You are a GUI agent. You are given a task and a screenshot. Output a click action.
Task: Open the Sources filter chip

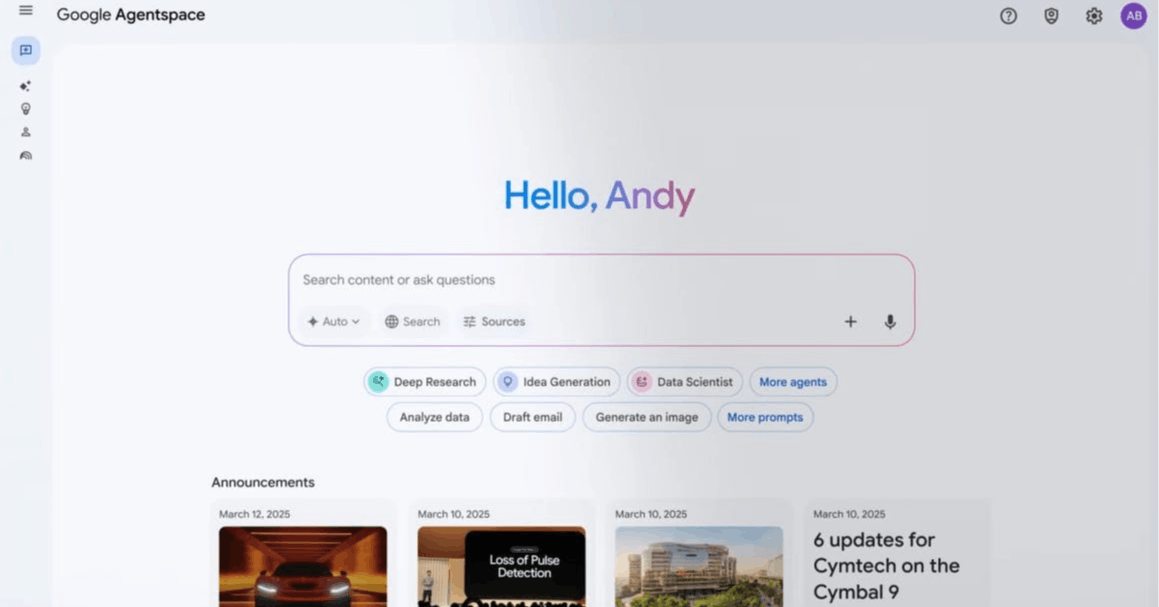[x=494, y=322]
